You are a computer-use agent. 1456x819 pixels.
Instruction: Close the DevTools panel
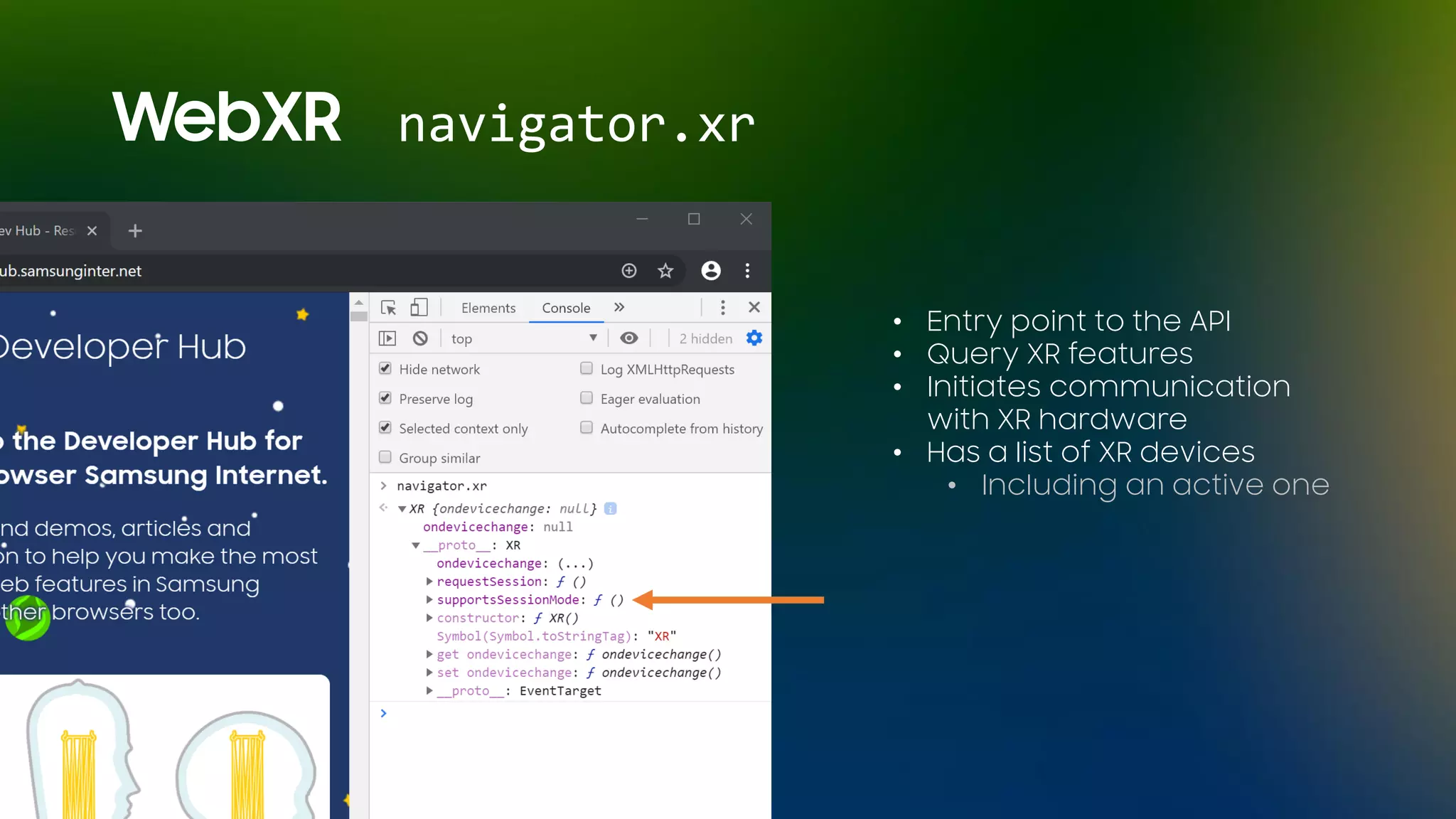754,307
